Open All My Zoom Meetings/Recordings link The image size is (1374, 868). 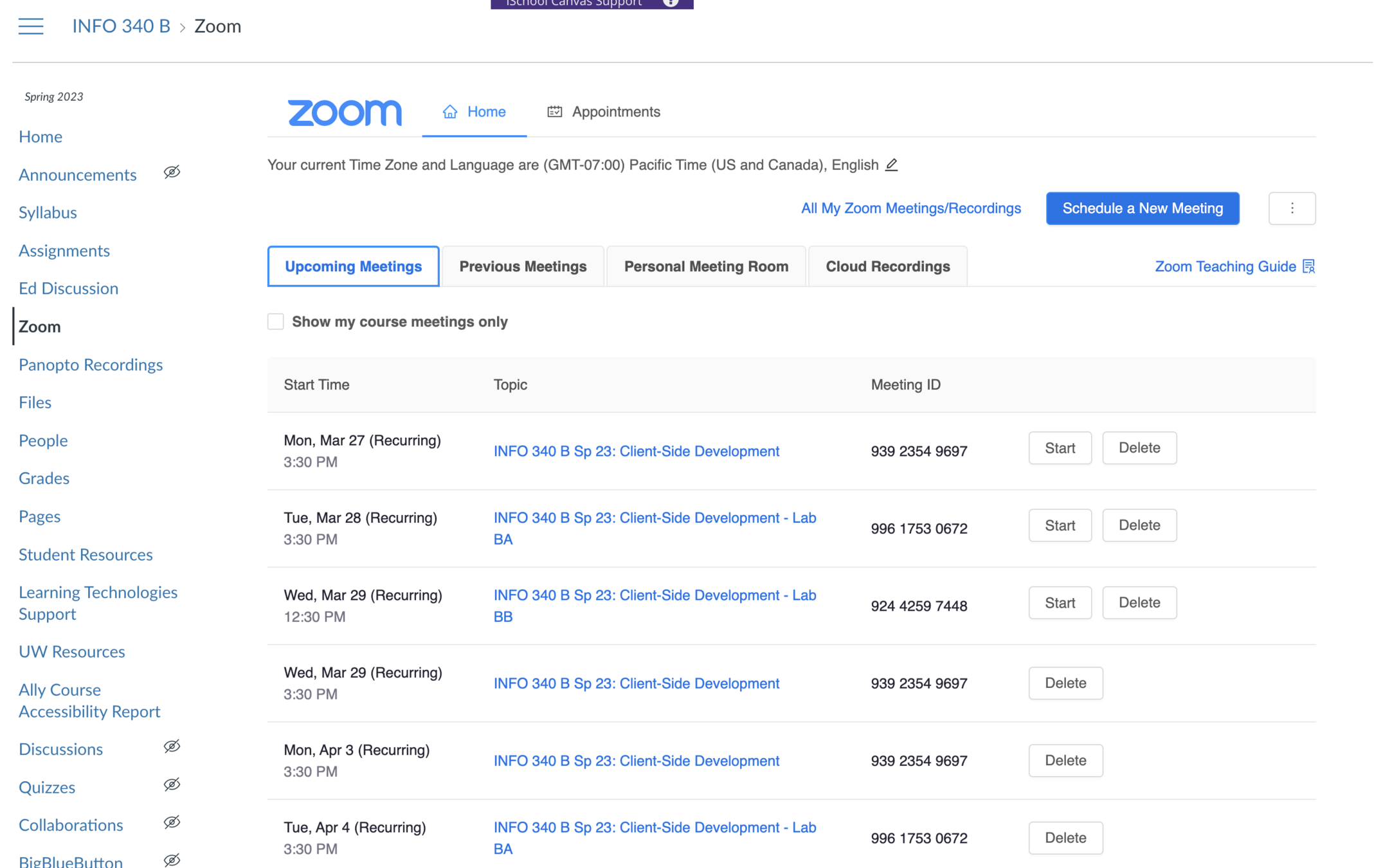point(910,208)
